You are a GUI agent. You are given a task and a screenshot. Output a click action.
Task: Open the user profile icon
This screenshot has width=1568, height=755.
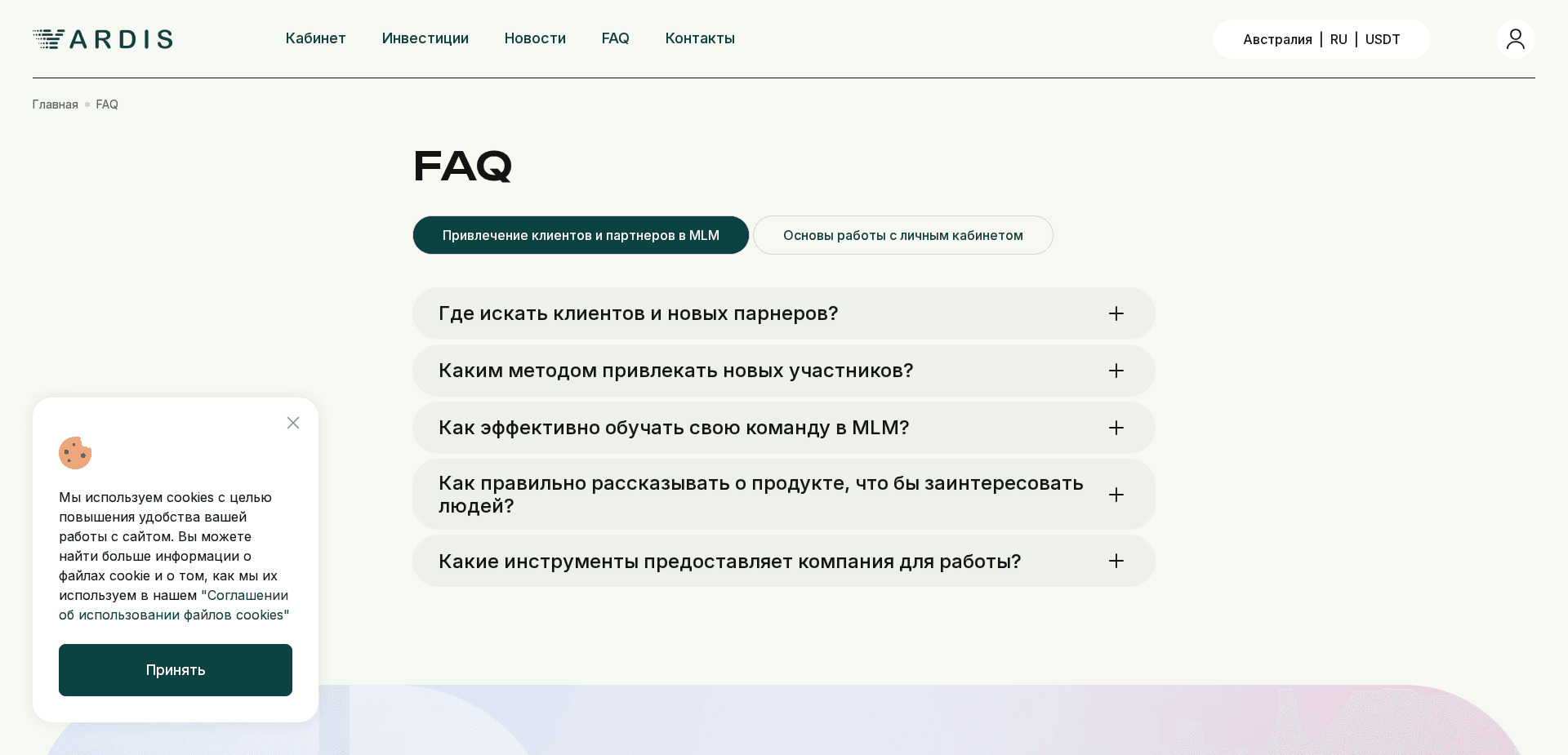coord(1515,39)
